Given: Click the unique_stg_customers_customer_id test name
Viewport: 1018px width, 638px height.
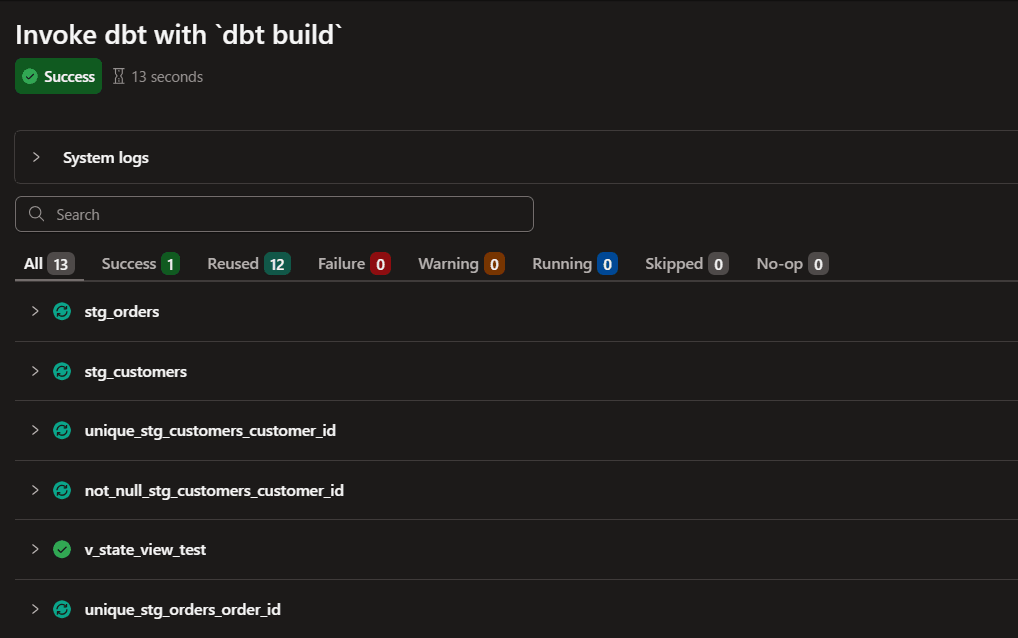Looking at the screenshot, I should pyautogui.click(x=210, y=430).
